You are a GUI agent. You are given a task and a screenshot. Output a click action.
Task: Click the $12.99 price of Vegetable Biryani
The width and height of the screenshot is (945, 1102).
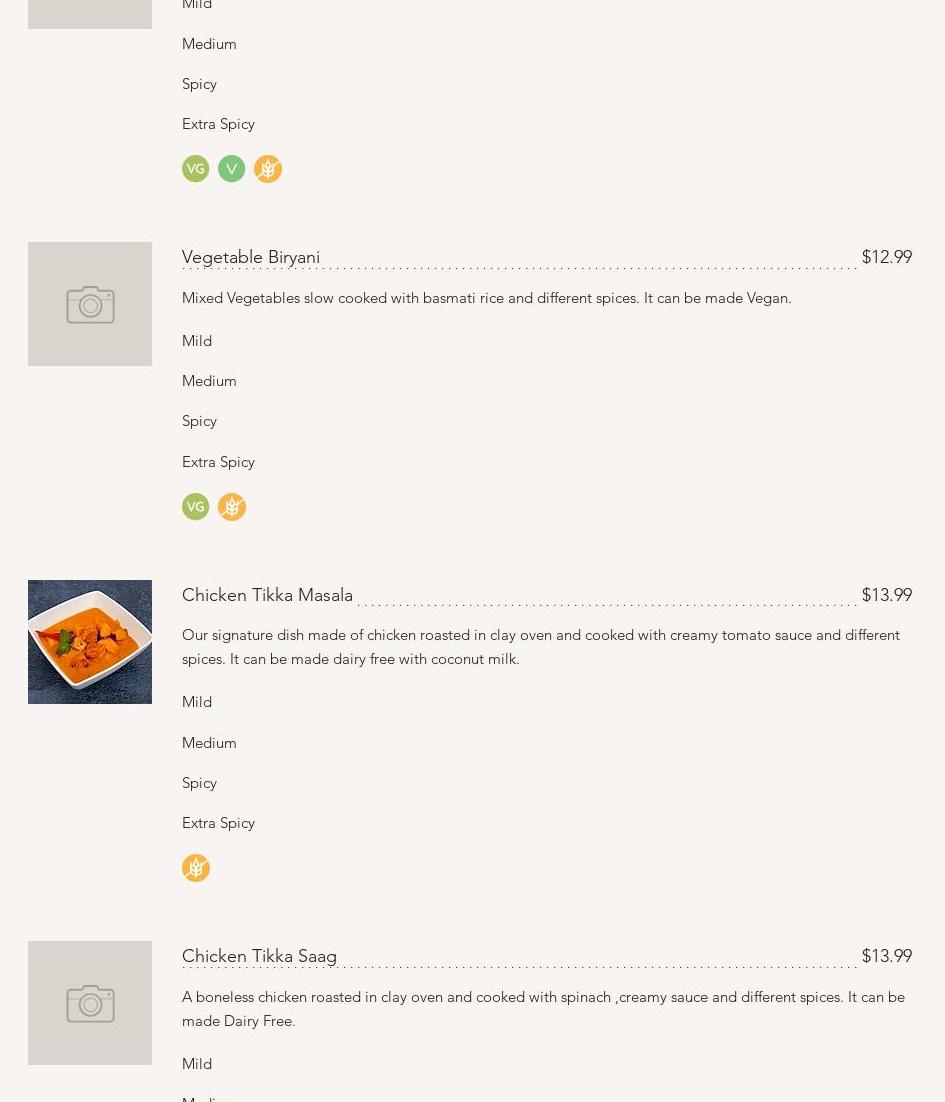tap(886, 257)
